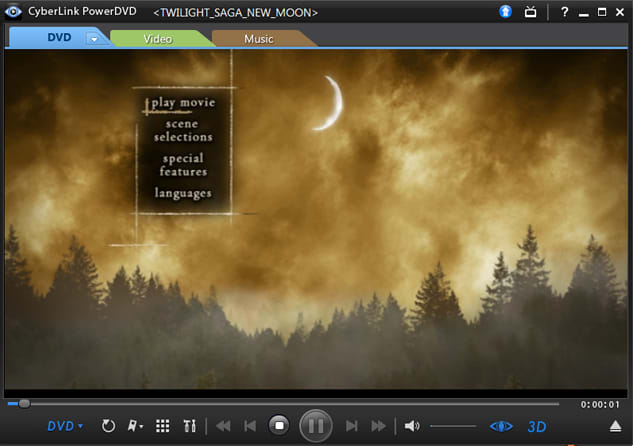Expand the DVD tab dropdown arrow
The height and width of the screenshot is (446, 633).
(x=94, y=39)
